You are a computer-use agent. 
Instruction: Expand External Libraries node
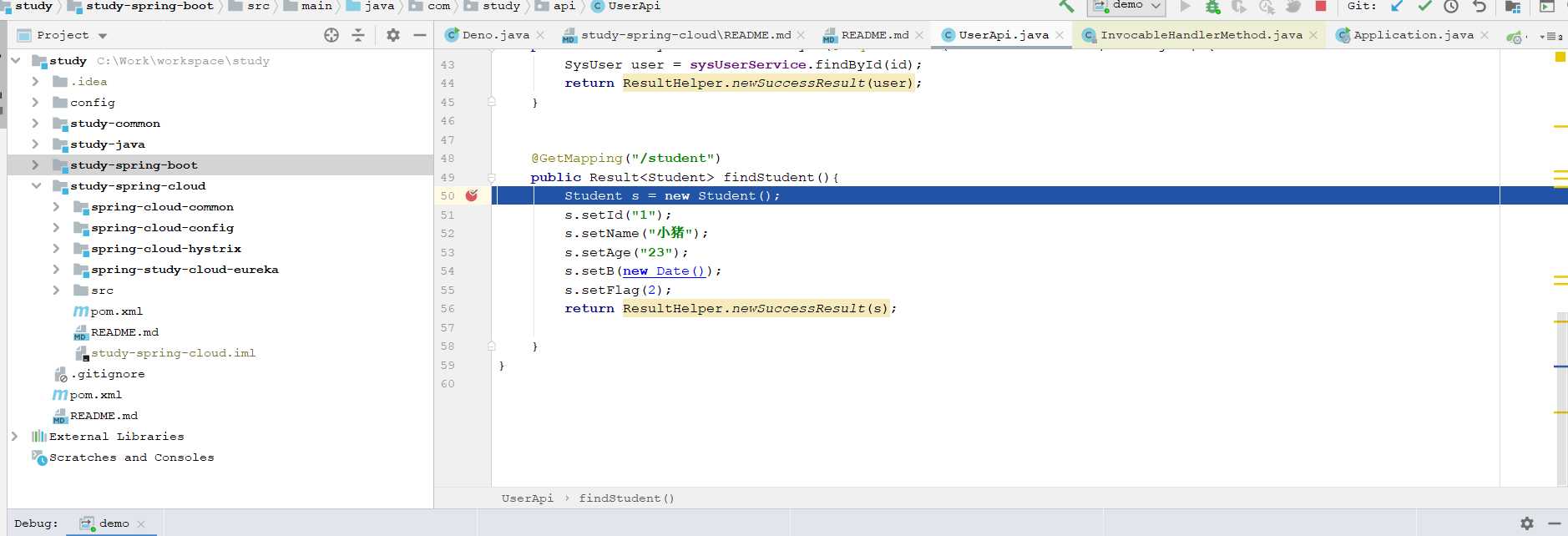(x=14, y=436)
